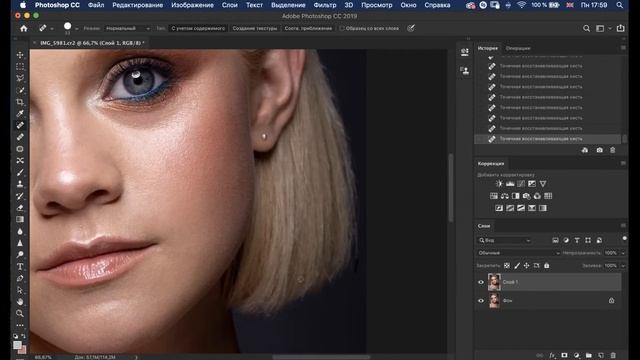Image resolution: width=640 pixels, height=360 pixels.
Task: Open the 'Окно' menu
Action: [x=408, y=5]
